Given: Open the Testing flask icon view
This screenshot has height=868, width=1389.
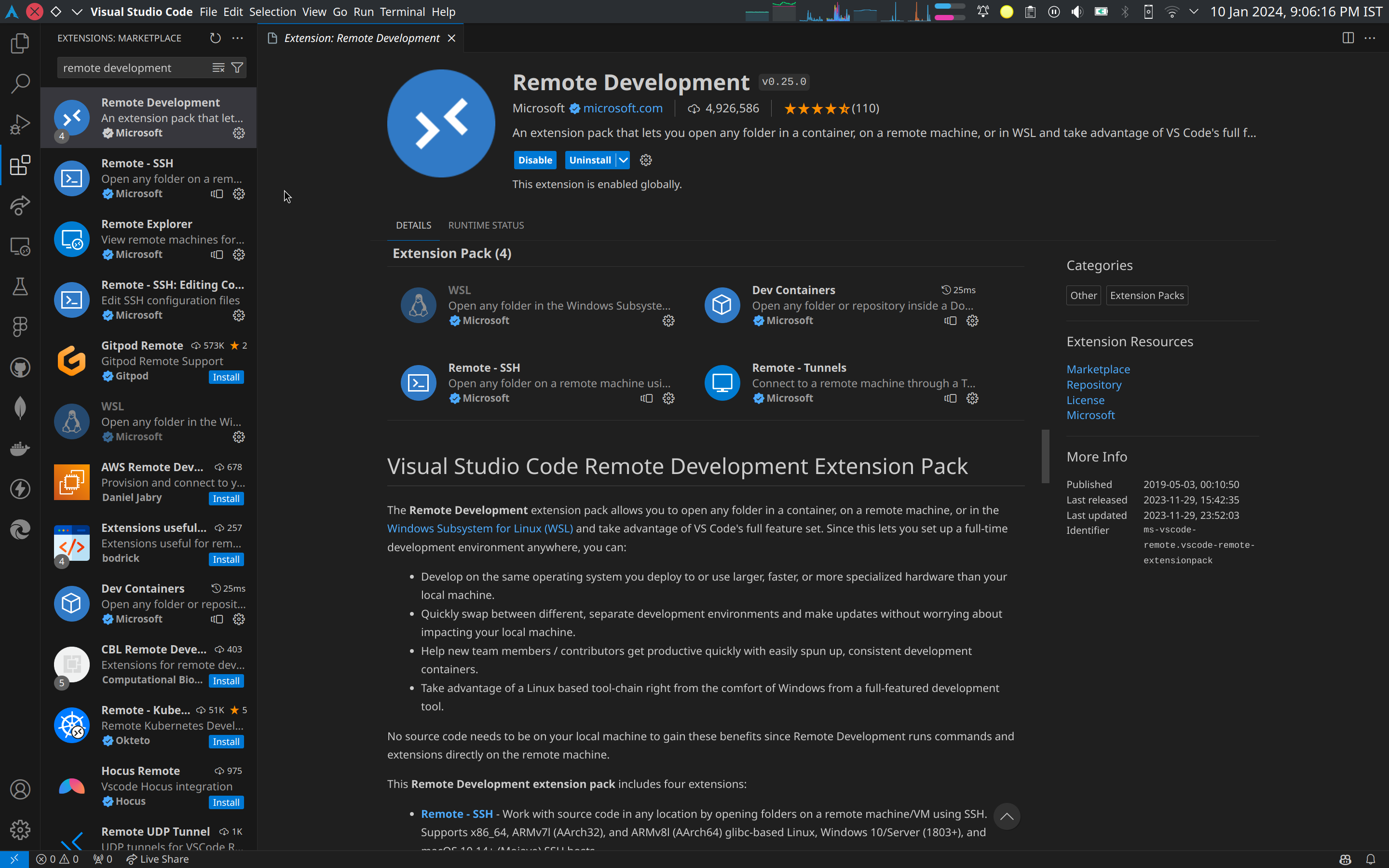Looking at the screenshot, I should tap(20, 286).
